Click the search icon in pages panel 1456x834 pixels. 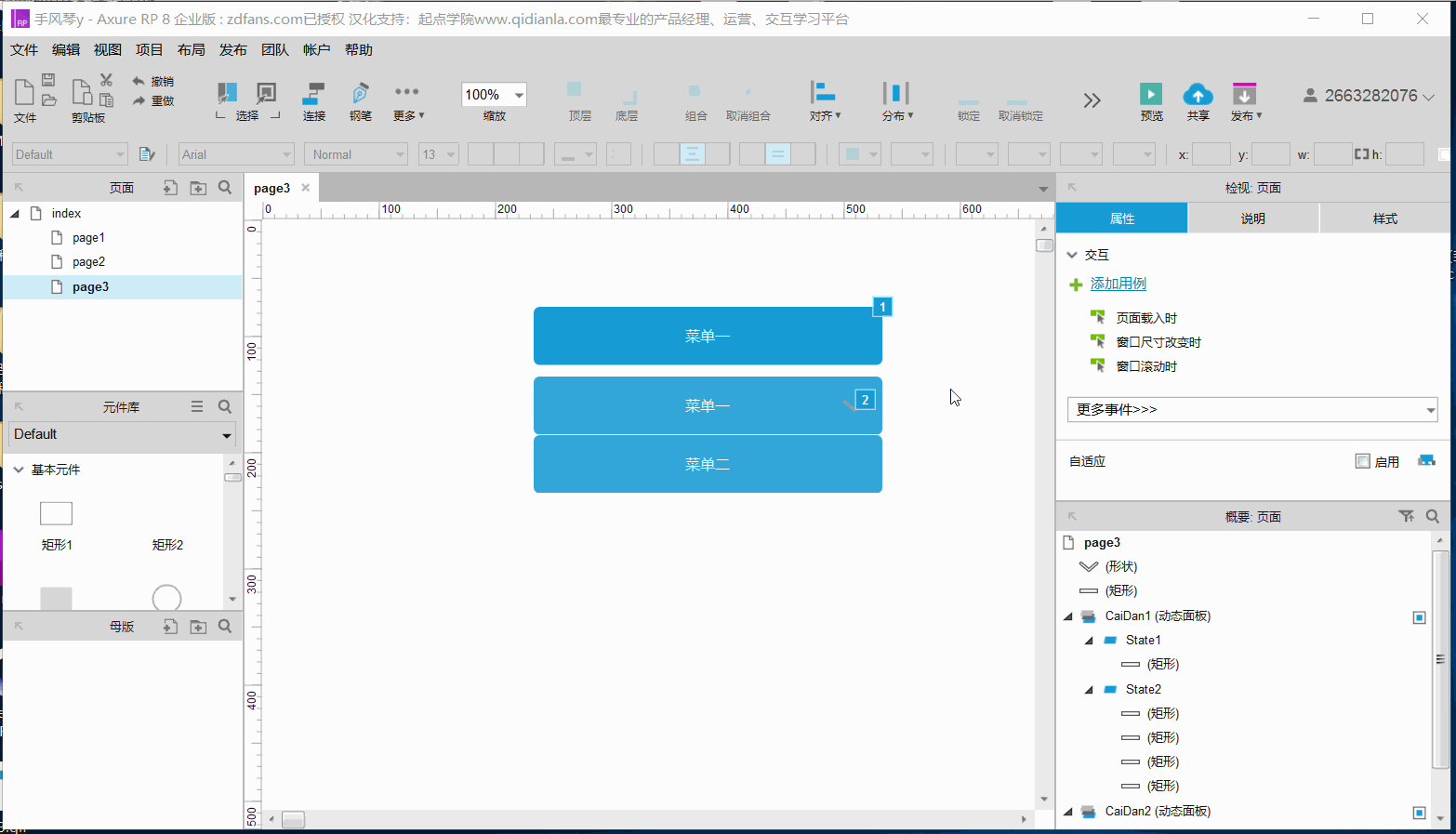pyautogui.click(x=225, y=188)
